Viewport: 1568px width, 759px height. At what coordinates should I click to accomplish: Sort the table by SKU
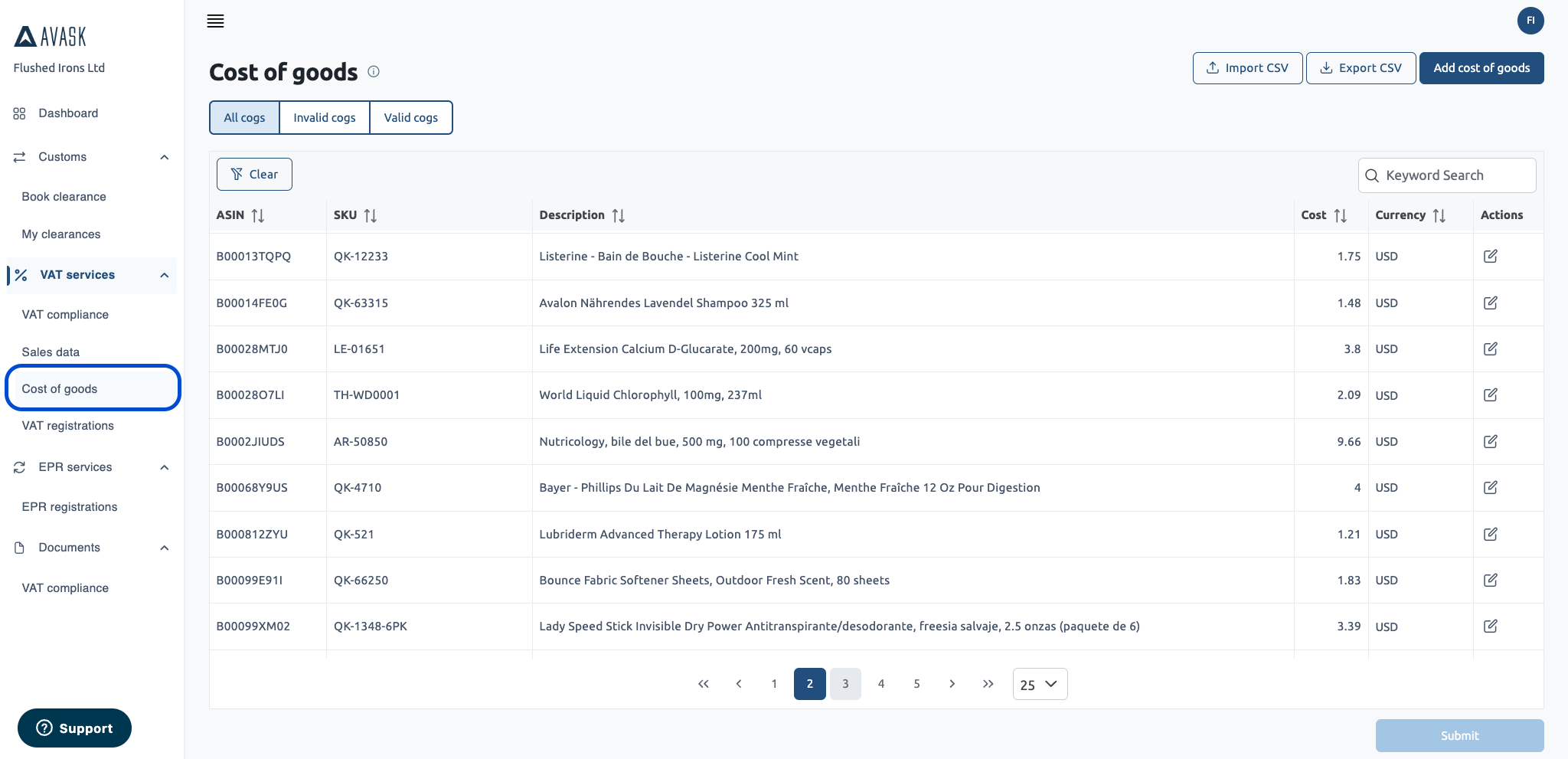371,215
